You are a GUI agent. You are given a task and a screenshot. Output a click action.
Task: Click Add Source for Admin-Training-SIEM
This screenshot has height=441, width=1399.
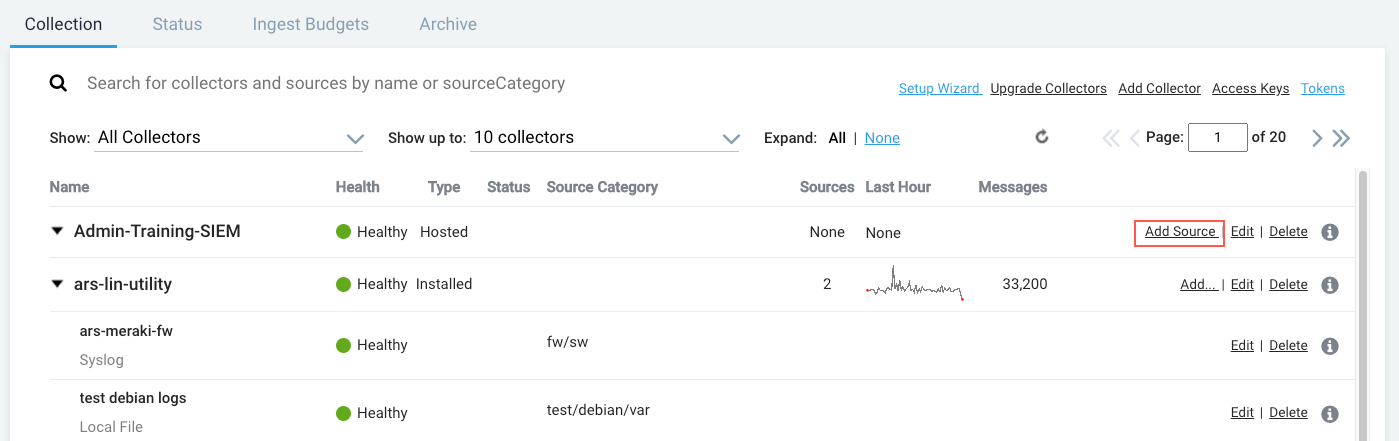click(x=1179, y=232)
